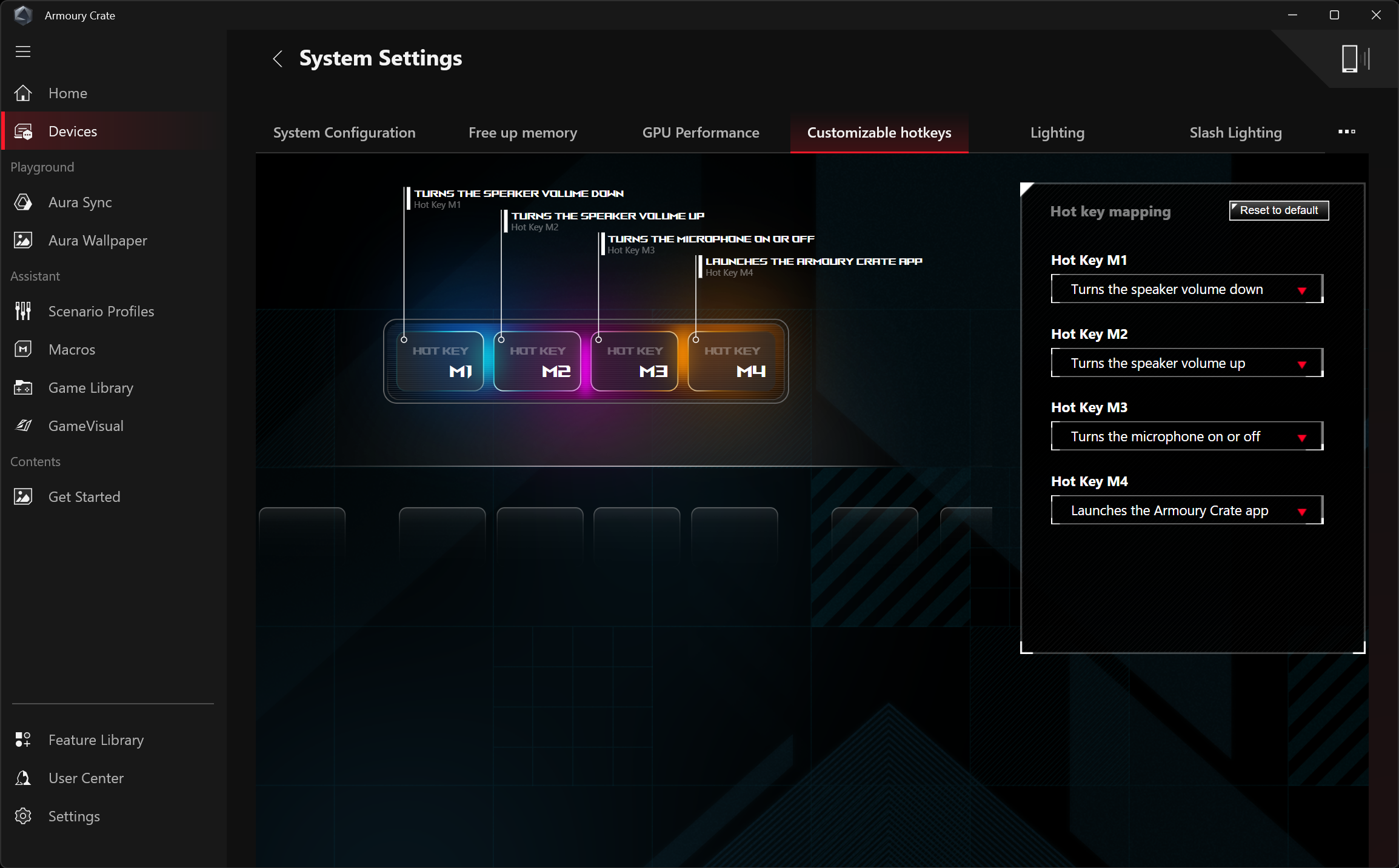
Task: Open the Game Library
Action: click(x=90, y=388)
